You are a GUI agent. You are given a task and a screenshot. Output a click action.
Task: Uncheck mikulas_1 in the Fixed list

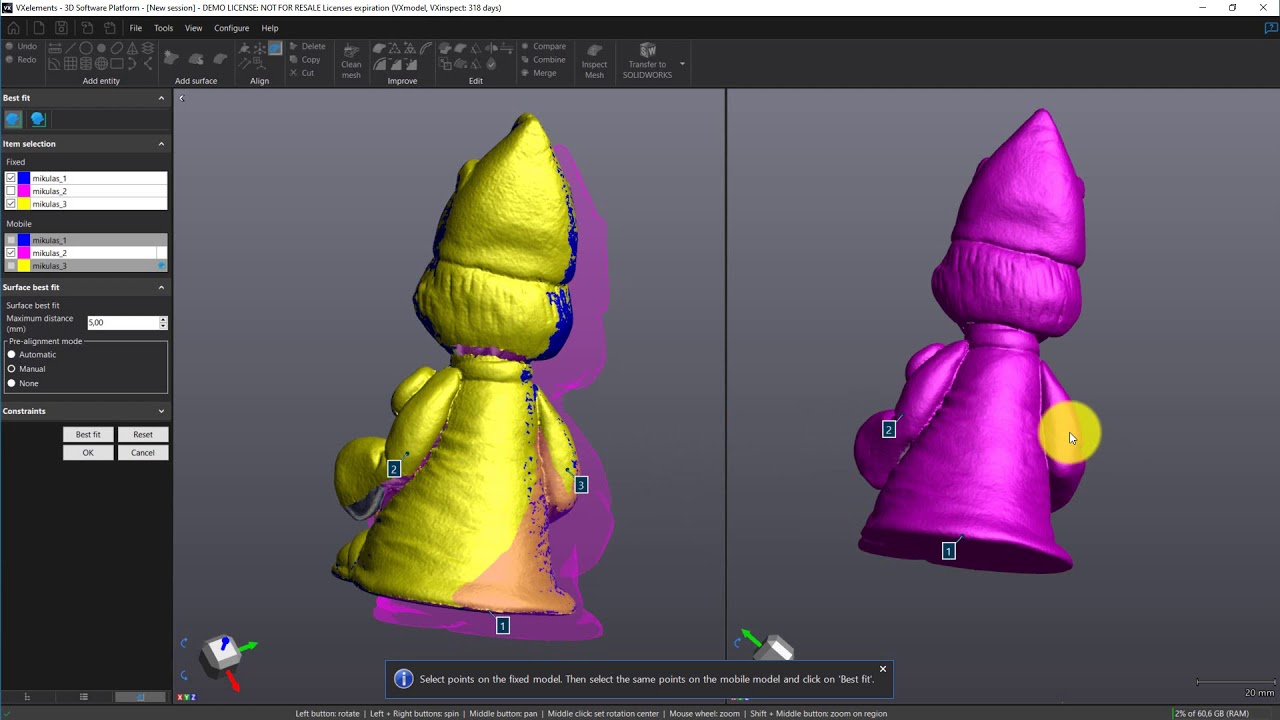(11, 178)
